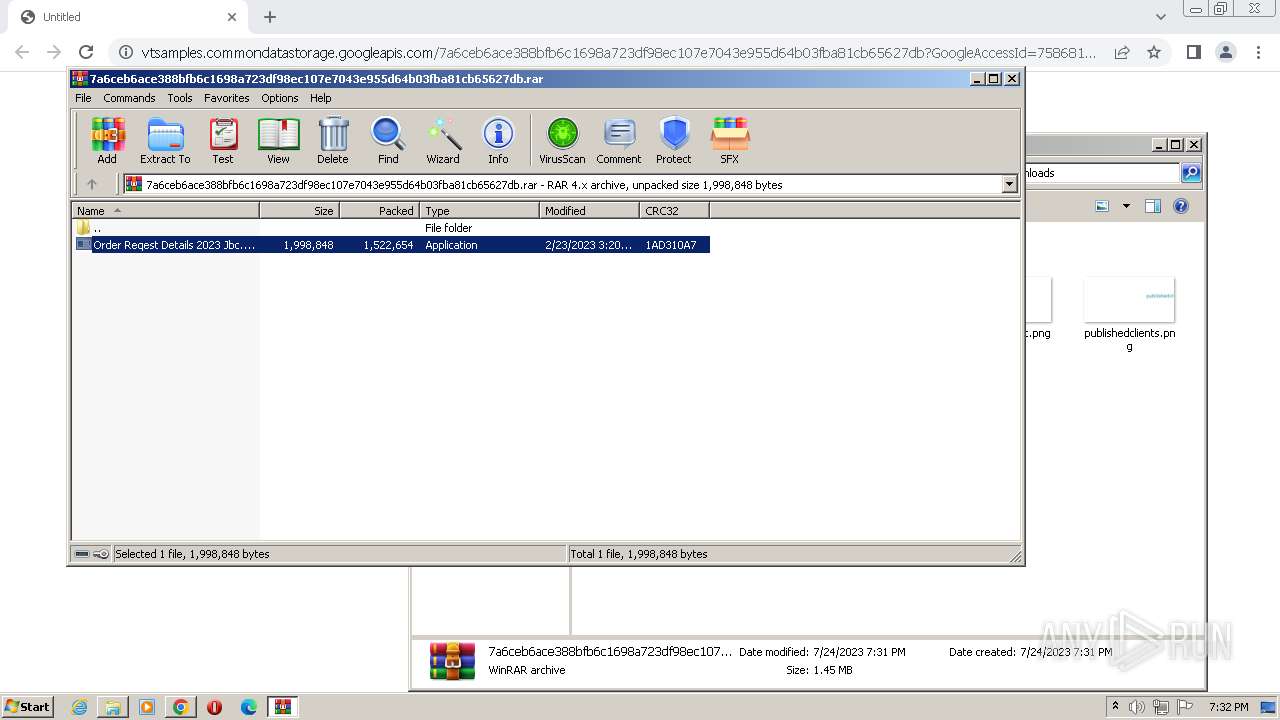Screen dimensions: 1280x720
Task: Open the File menu in WinRAR
Action: [x=83, y=98]
